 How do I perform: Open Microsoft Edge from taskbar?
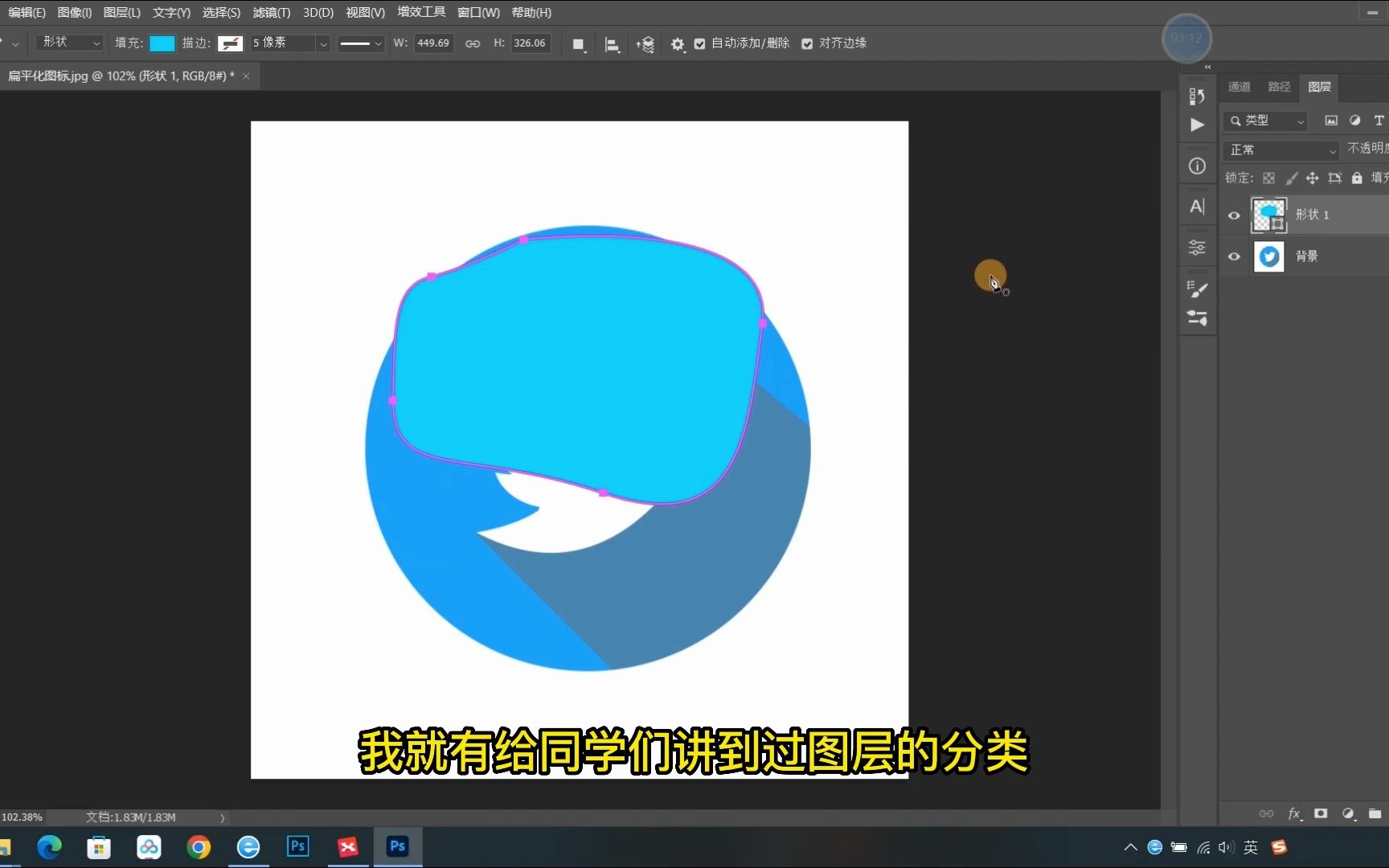coord(49,847)
